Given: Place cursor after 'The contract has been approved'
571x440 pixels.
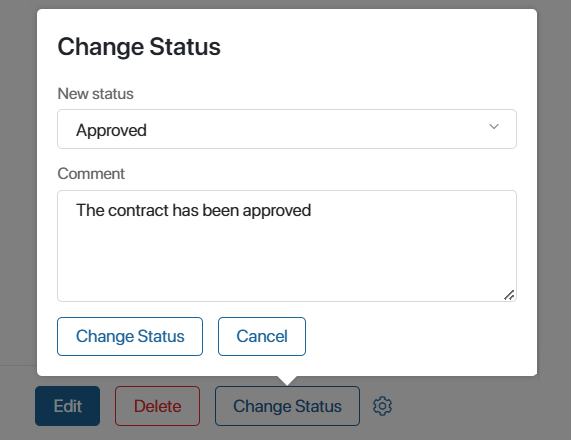Looking at the screenshot, I should pos(312,211).
